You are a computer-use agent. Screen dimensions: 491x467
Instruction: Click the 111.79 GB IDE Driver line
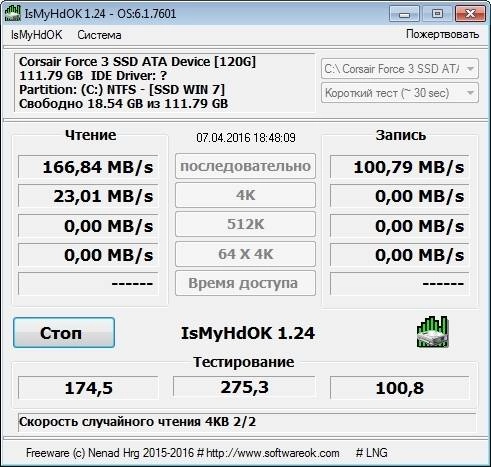[x=93, y=76]
